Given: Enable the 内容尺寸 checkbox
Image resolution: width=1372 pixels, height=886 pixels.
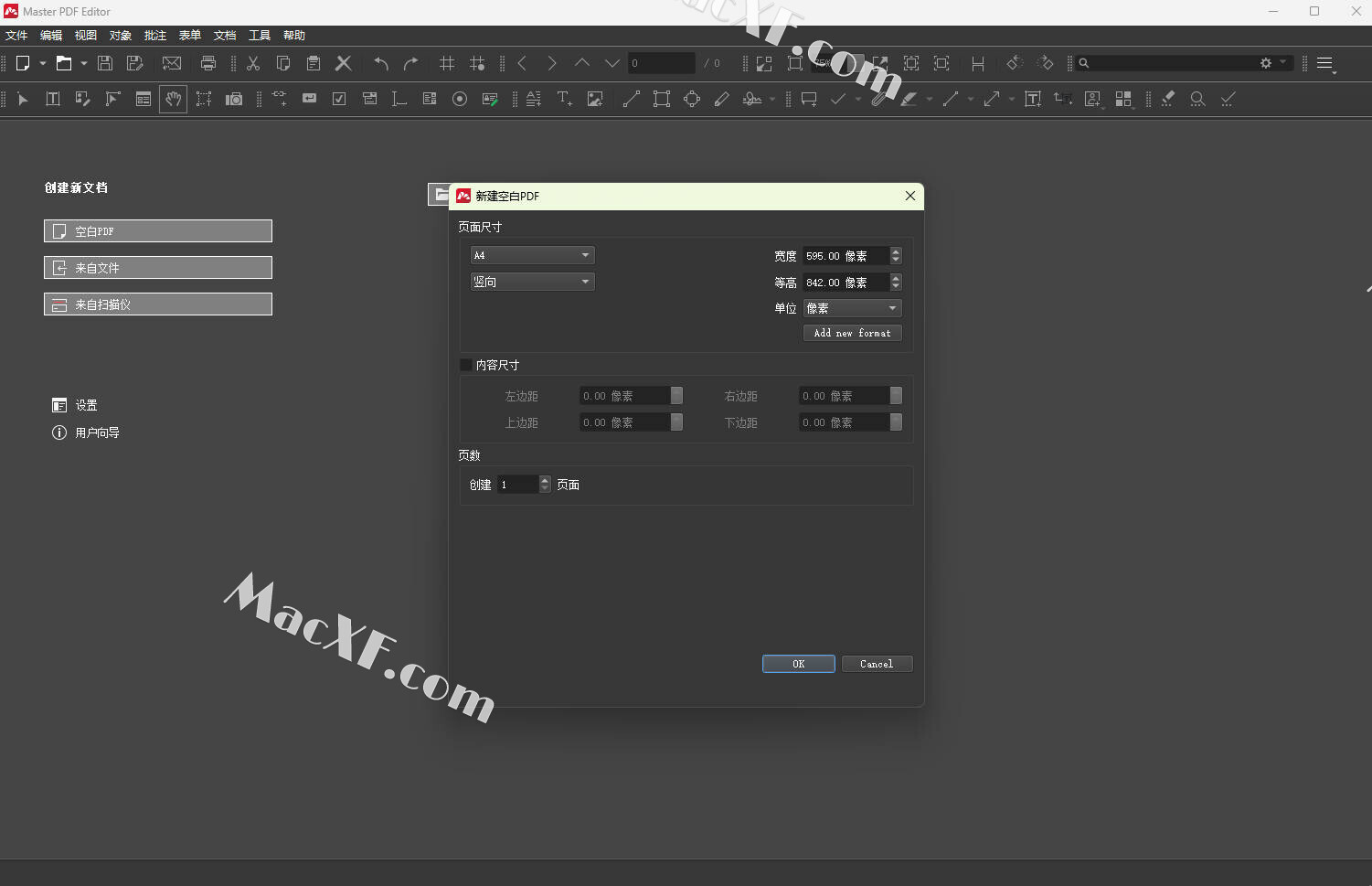Looking at the screenshot, I should pos(466,365).
